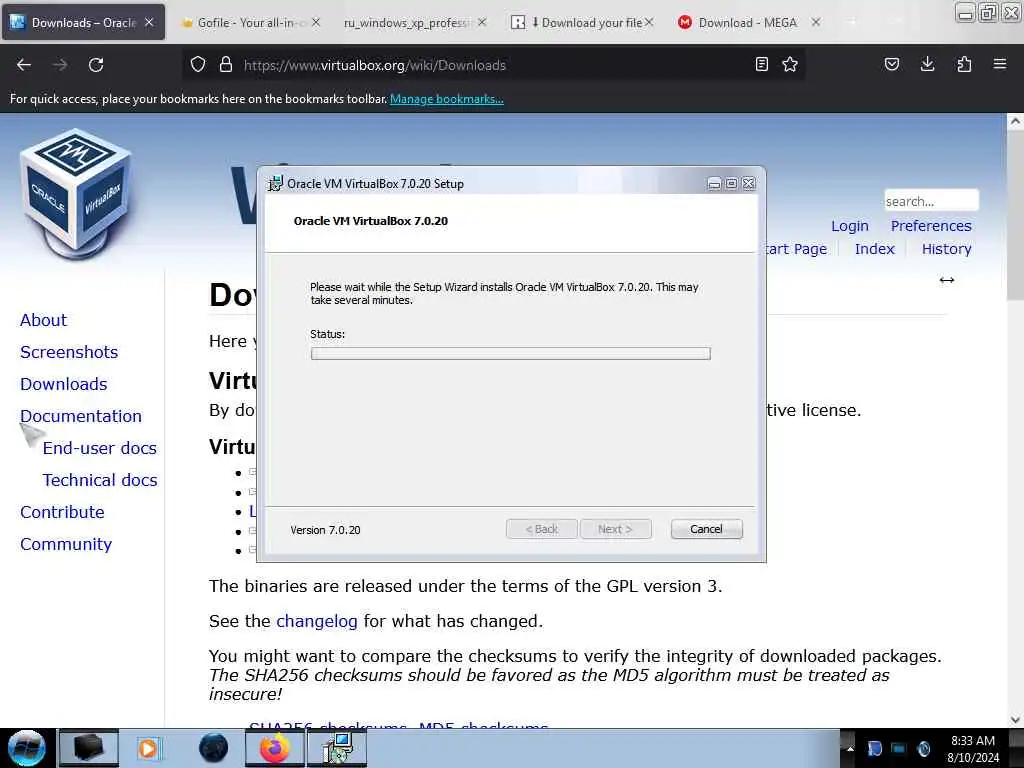Open the About sidebar link
Screen dimensions: 1024x768
[43, 320]
